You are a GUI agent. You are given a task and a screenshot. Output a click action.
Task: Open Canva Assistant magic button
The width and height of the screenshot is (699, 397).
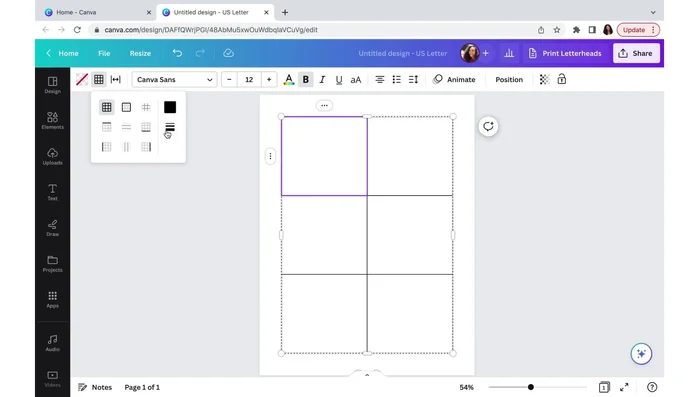[641, 354]
